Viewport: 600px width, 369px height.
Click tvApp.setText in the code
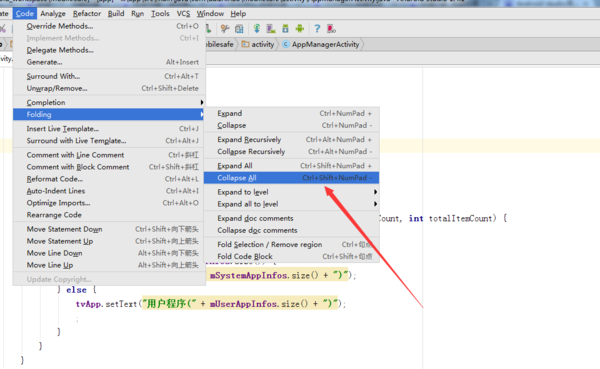(x=106, y=304)
